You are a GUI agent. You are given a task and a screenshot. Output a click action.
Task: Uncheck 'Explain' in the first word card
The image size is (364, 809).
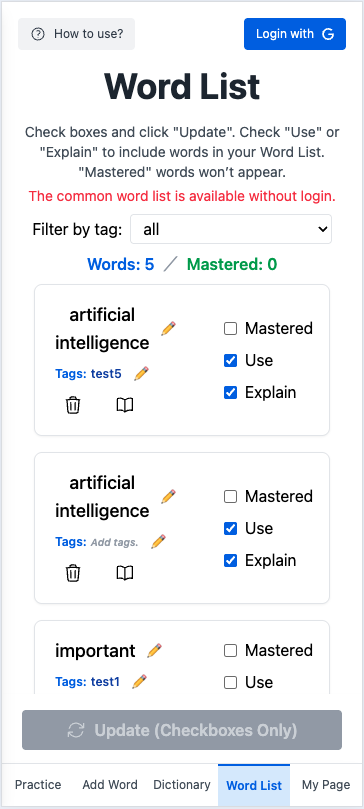coord(230,393)
